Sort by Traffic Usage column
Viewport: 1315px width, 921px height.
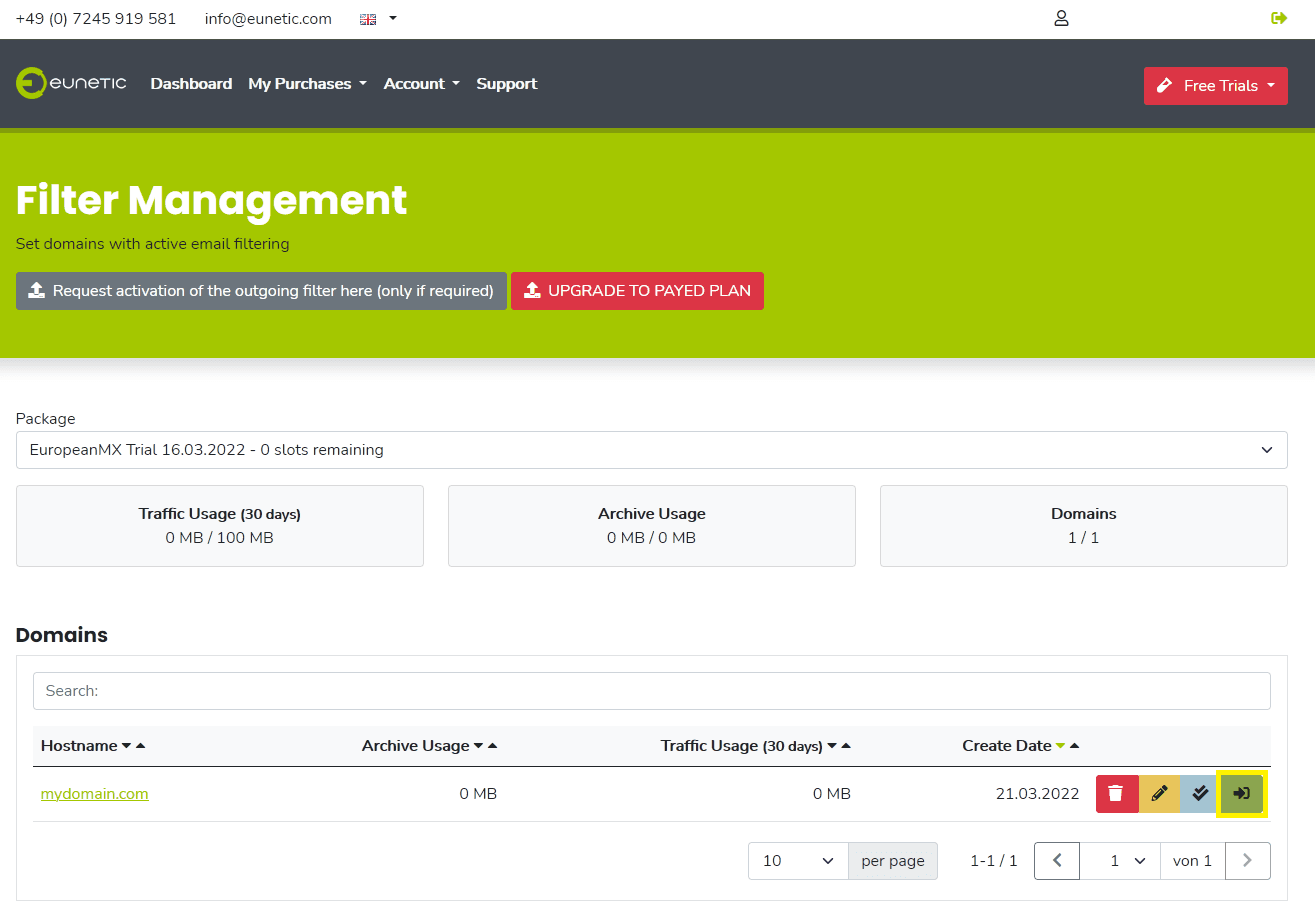click(755, 746)
